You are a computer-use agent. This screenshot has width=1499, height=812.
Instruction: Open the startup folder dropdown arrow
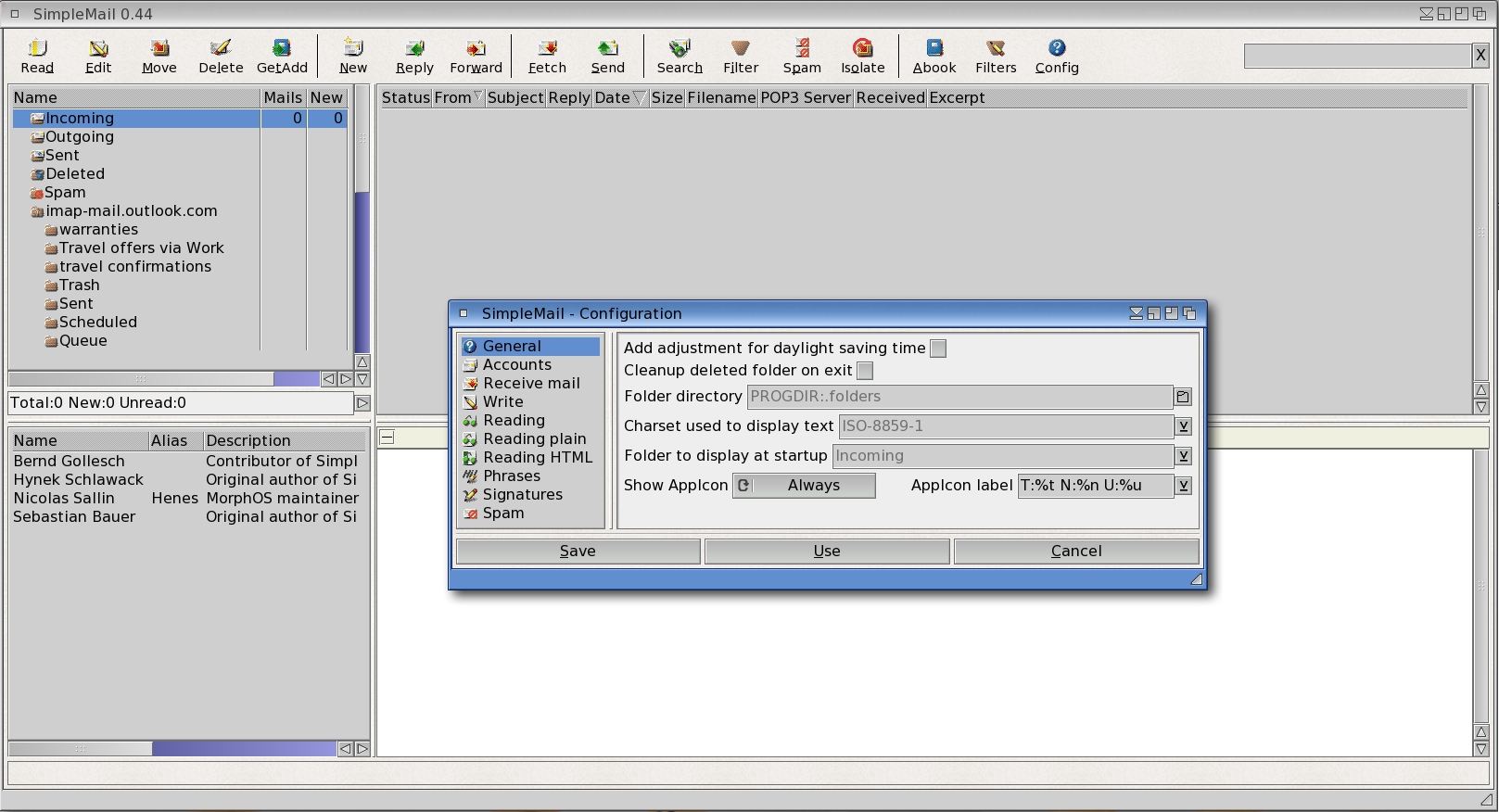[1183, 456]
